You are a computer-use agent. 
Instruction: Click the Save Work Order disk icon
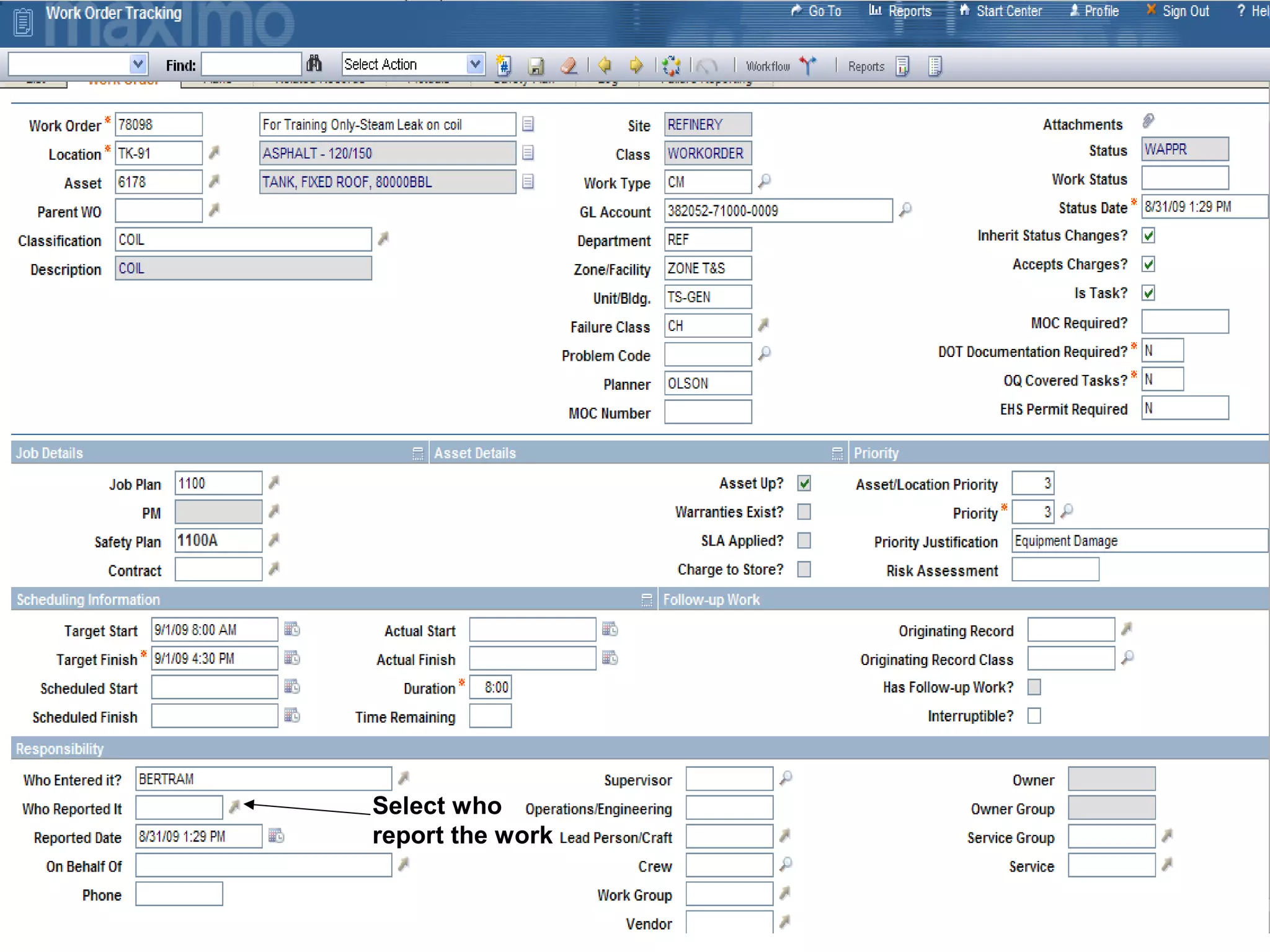(x=536, y=65)
